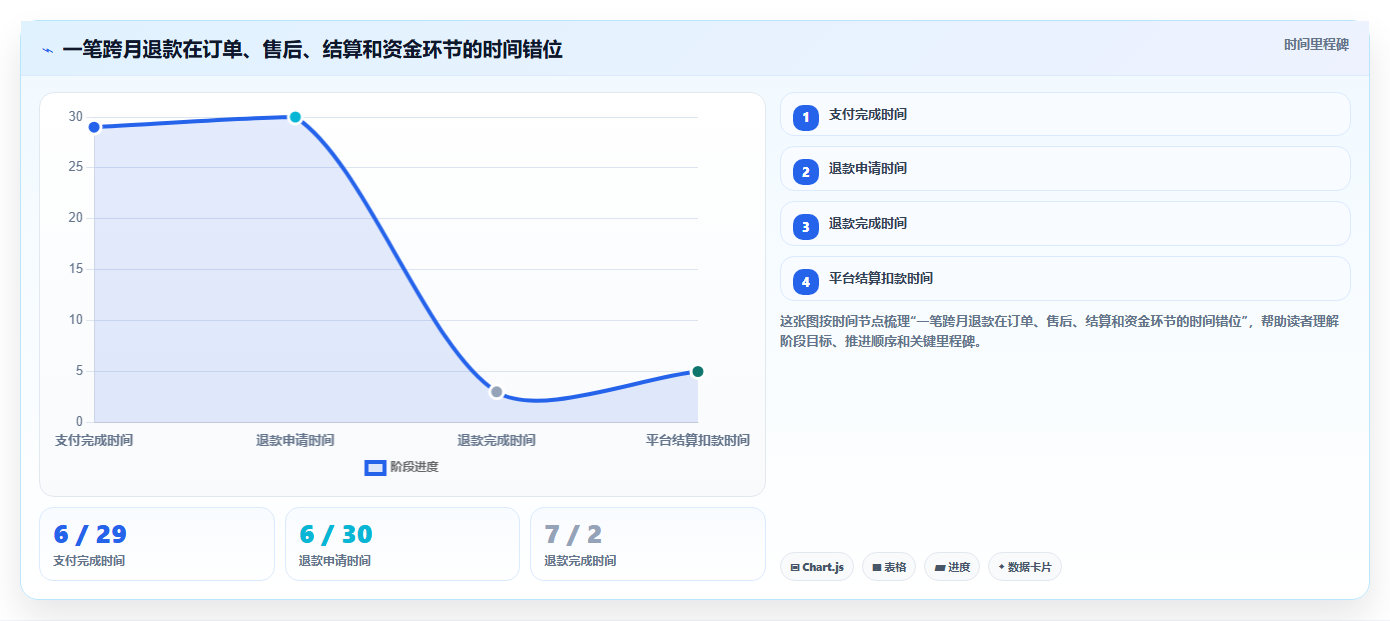This screenshot has height=621, width=1390.
Task: Click the y-axis value 5
Action: coord(79,371)
